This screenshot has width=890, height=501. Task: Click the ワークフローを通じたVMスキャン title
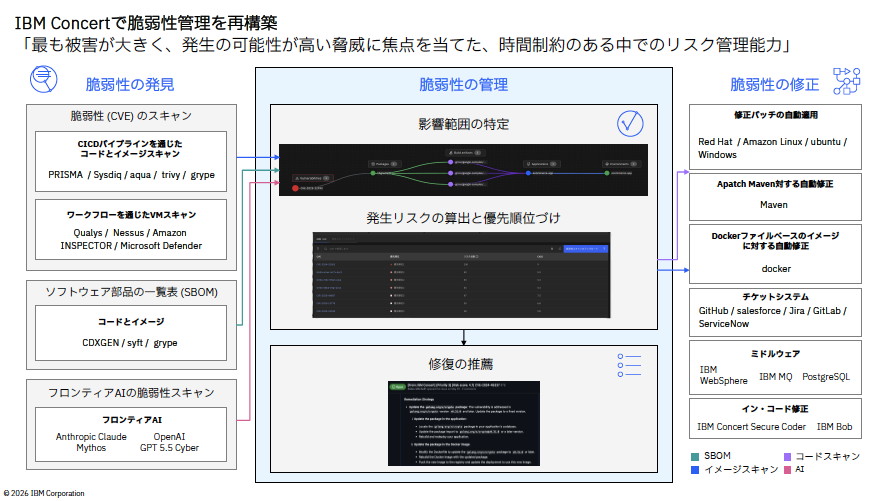pyautogui.click(x=131, y=214)
